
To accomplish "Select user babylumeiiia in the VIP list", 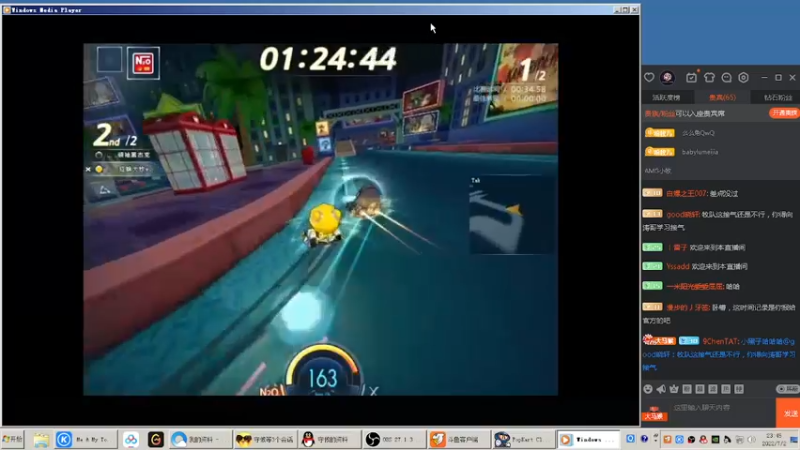I will pyautogui.click(x=699, y=152).
